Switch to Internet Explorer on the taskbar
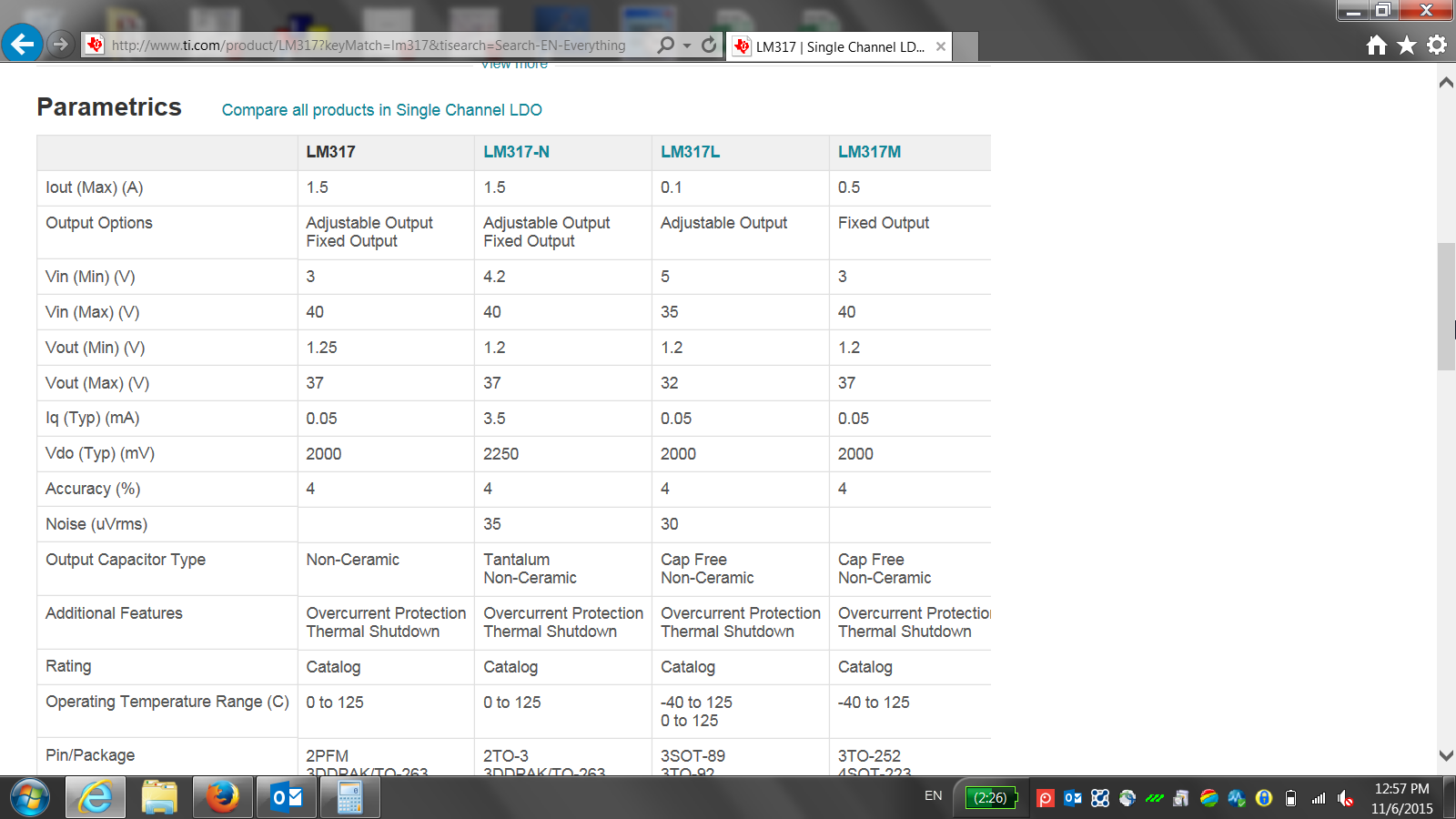 96,798
